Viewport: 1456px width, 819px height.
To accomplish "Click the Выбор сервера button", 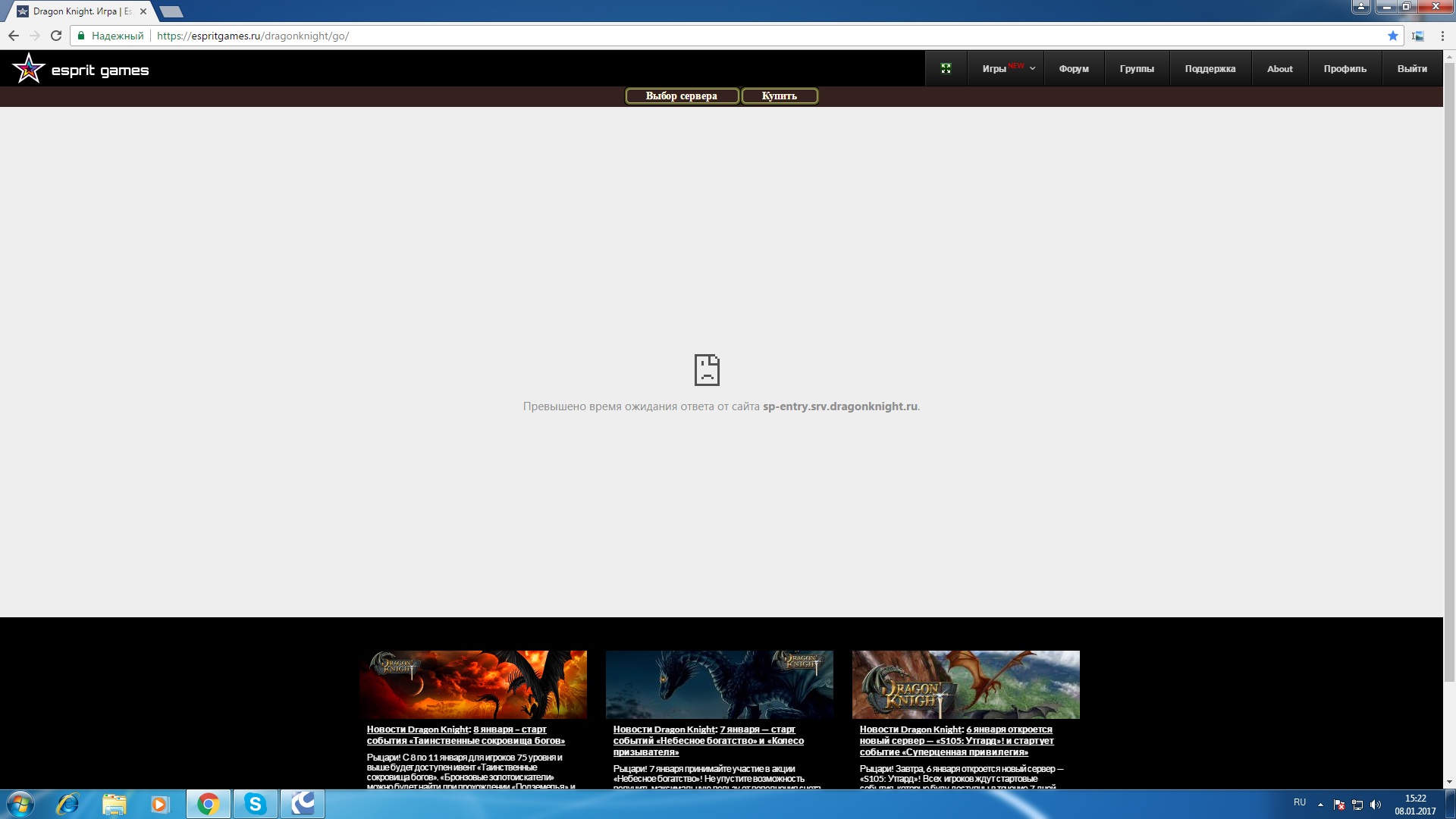I will (x=681, y=96).
